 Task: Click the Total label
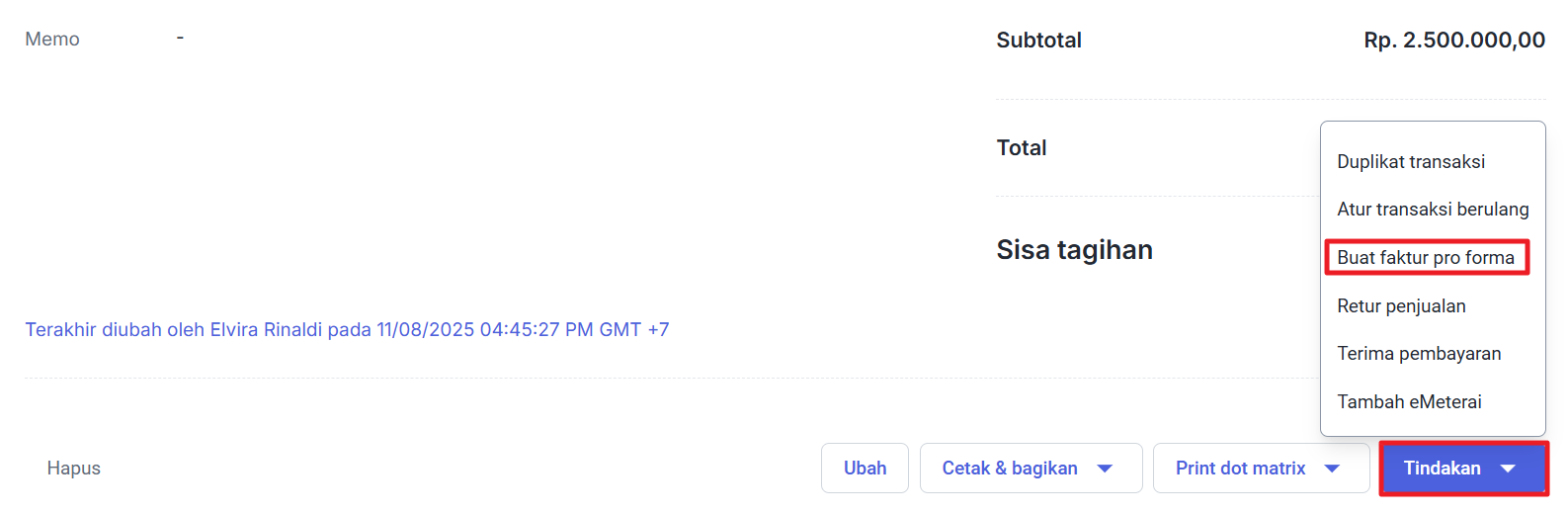(x=1022, y=148)
